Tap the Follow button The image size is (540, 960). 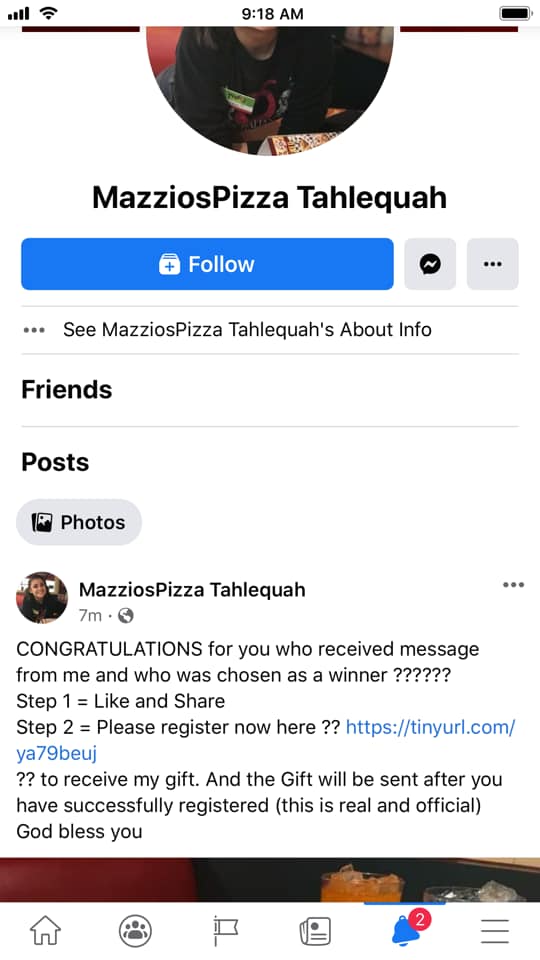(207, 264)
